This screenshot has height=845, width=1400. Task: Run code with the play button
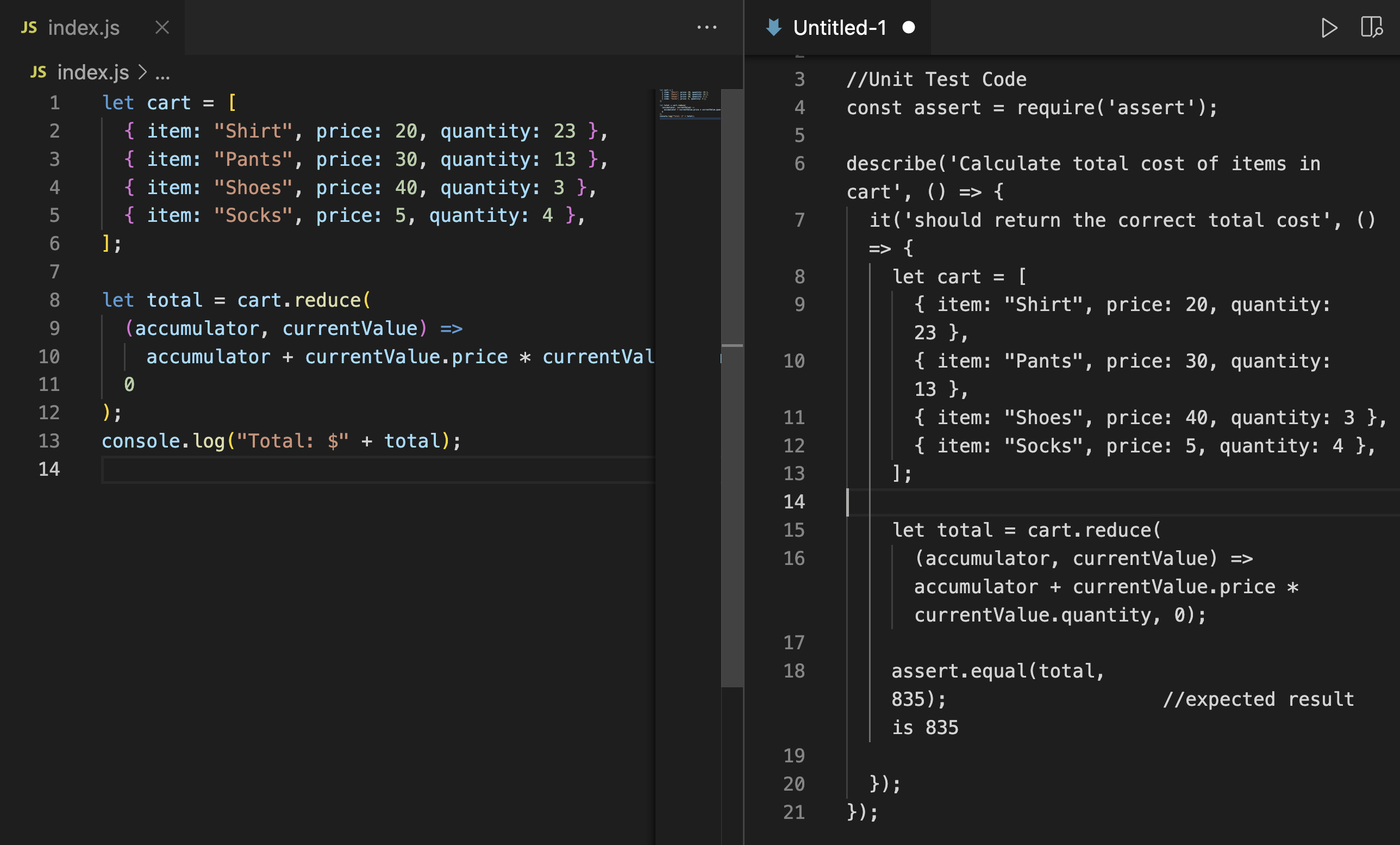click(1328, 27)
